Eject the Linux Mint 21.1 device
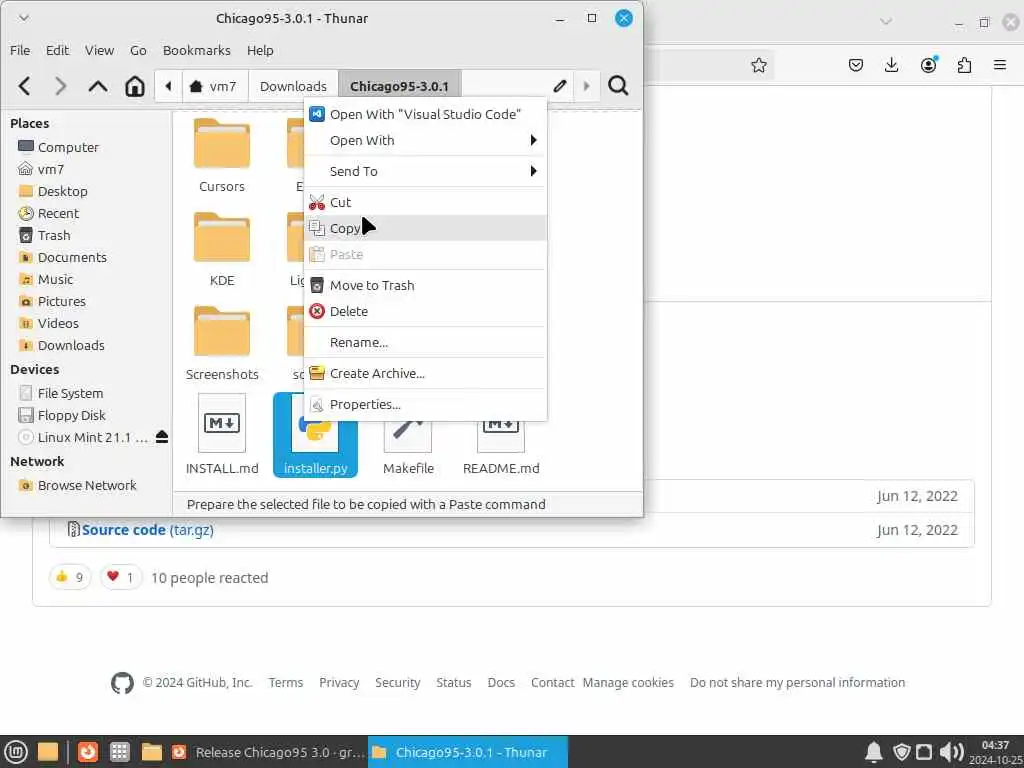 coord(162,437)
